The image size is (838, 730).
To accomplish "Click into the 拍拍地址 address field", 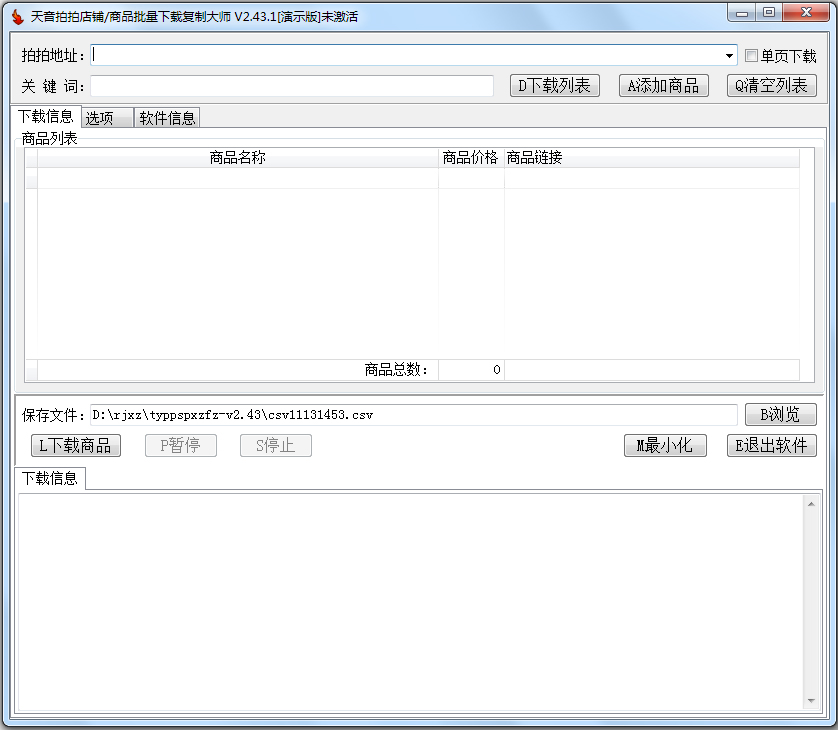I will pyautogui.click(x=410, y=56).
